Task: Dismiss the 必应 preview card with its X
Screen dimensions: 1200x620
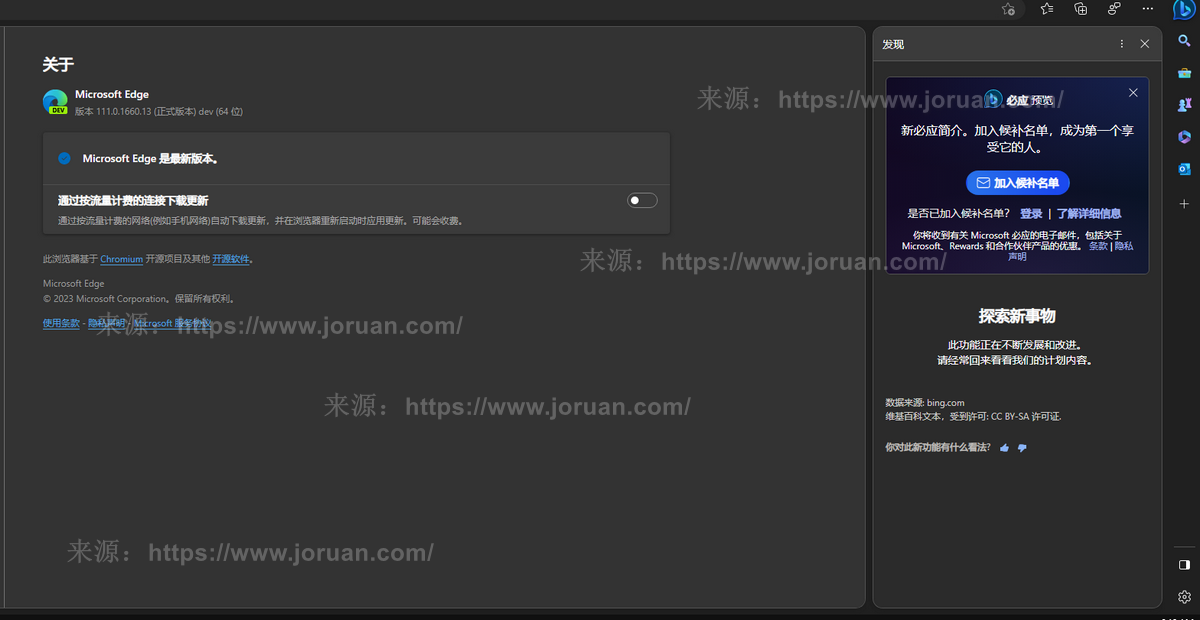Action: (x=1133, y=93)
